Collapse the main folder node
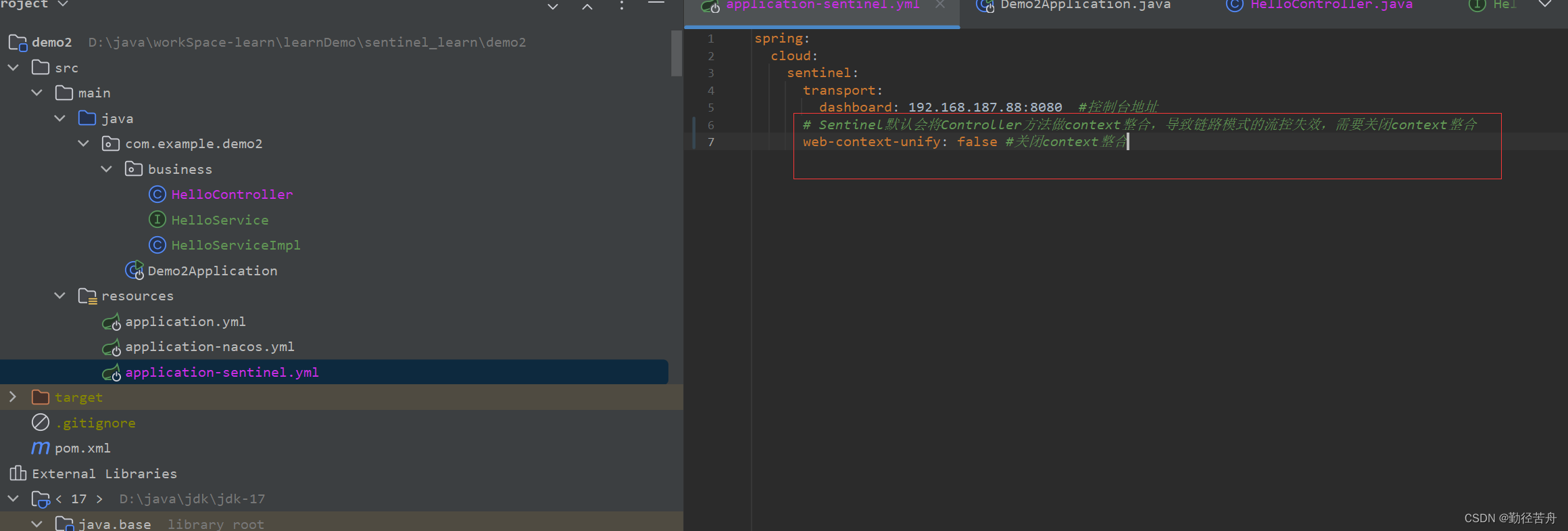The width and height of the screenshot is (1568, 531). click(x=36, y=93)
